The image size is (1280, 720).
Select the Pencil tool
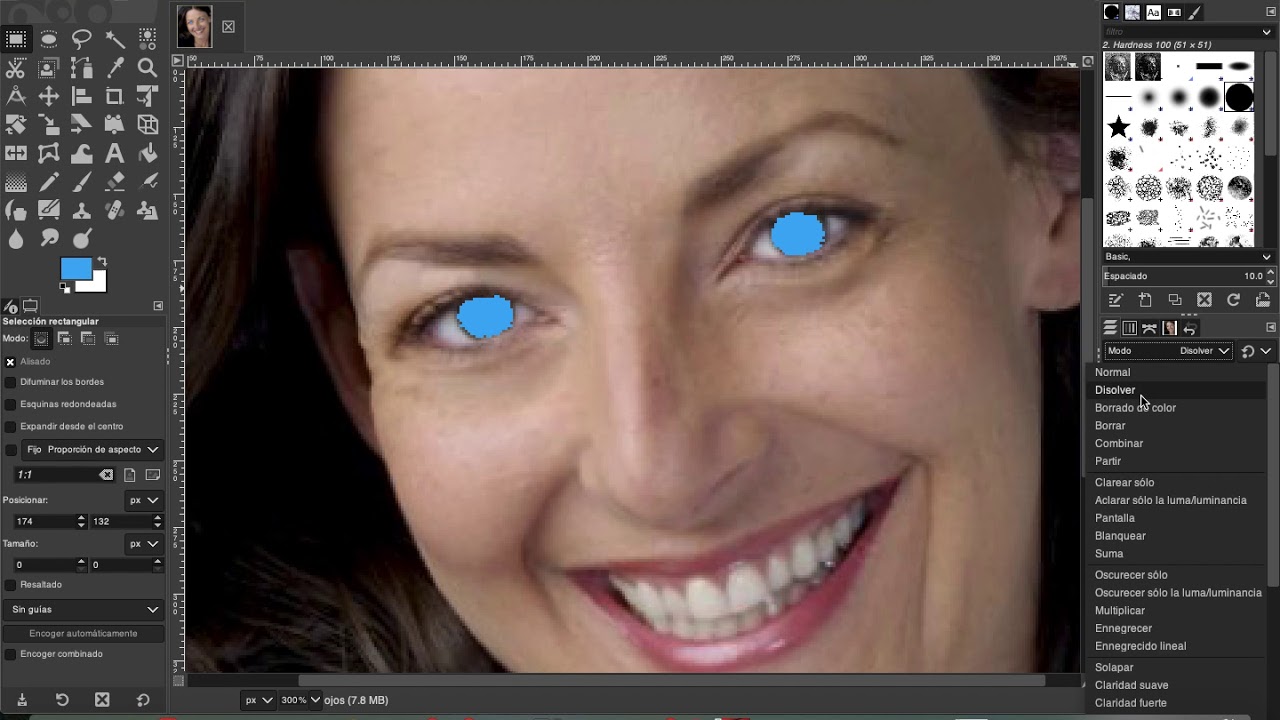(49, 182)
